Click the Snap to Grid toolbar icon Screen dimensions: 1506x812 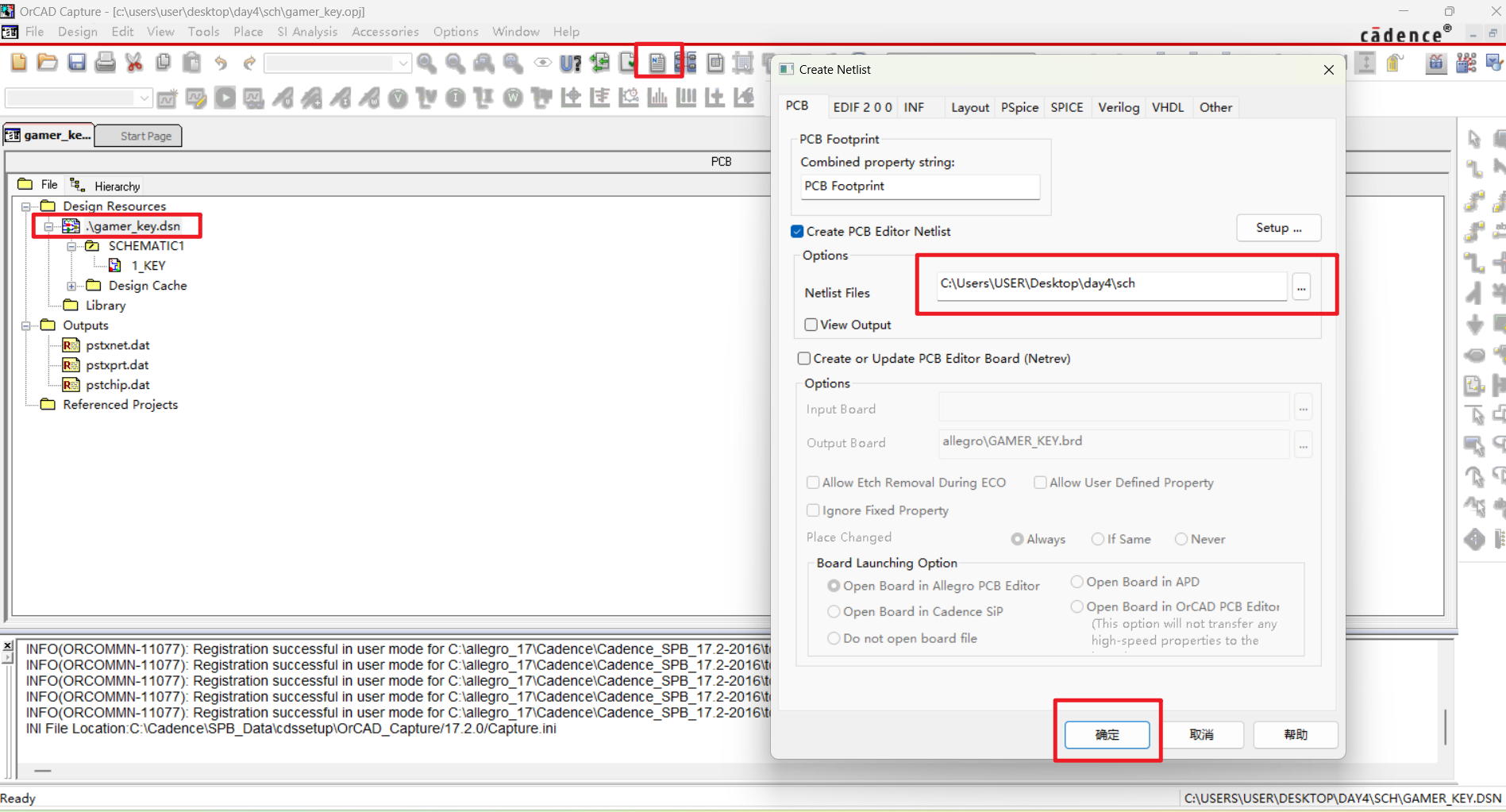[744, 63]
